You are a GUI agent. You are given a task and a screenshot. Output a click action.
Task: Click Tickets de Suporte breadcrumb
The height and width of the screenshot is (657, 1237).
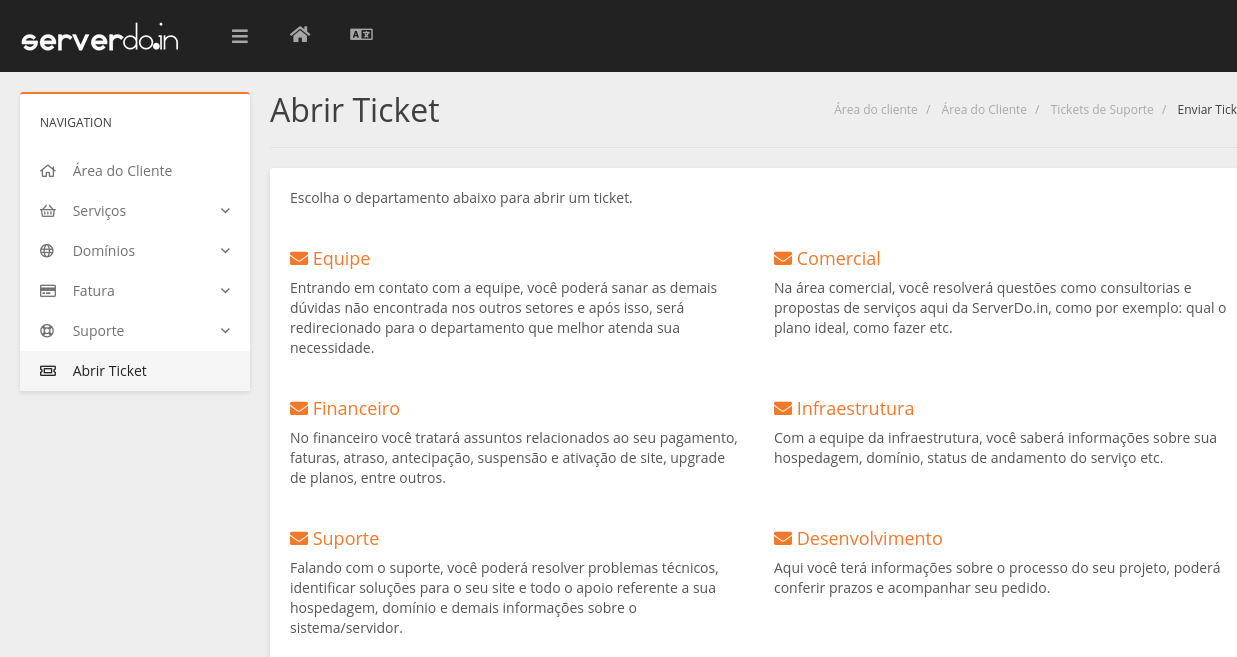tap(1101, 110)
